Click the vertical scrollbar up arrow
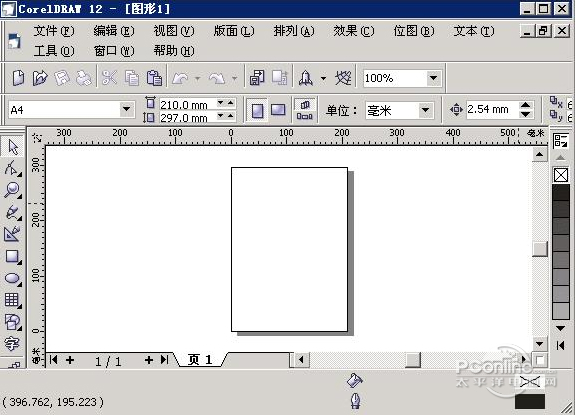Image resolution: width=576 pixels, height=418 pixels. click(539, 154)
